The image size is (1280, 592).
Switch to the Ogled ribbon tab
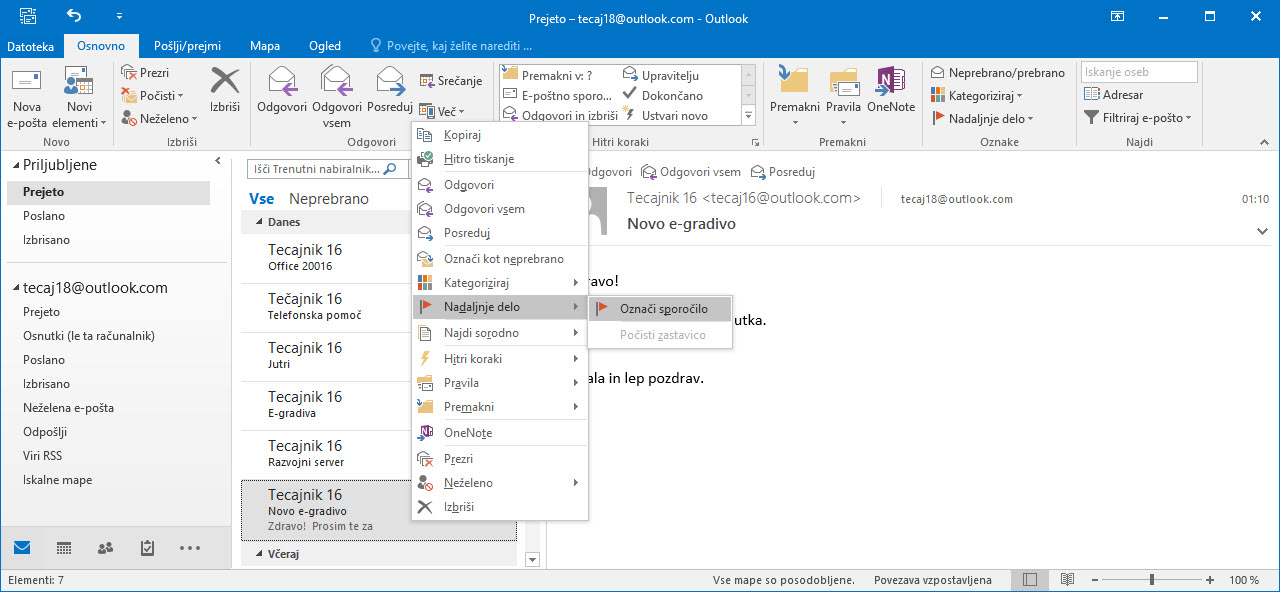(325, 46)
